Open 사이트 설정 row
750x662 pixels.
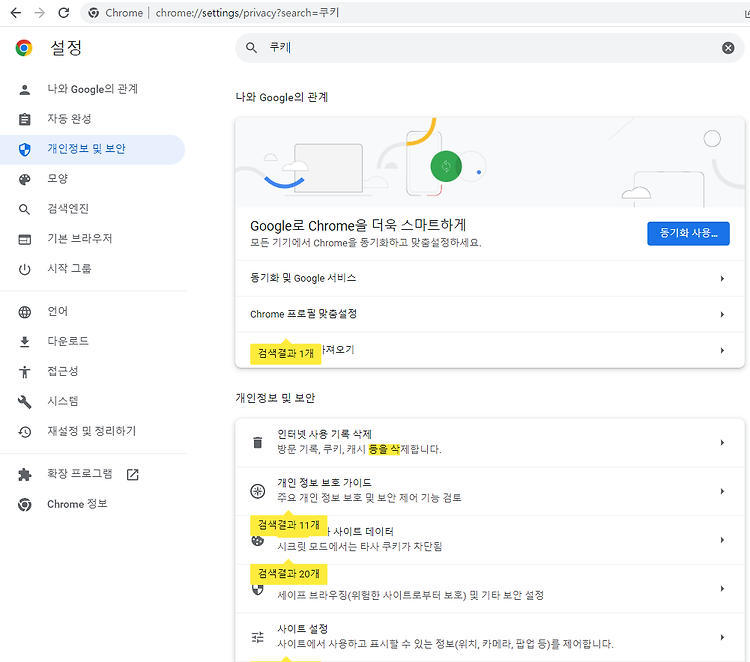click(x=490, y=637)
